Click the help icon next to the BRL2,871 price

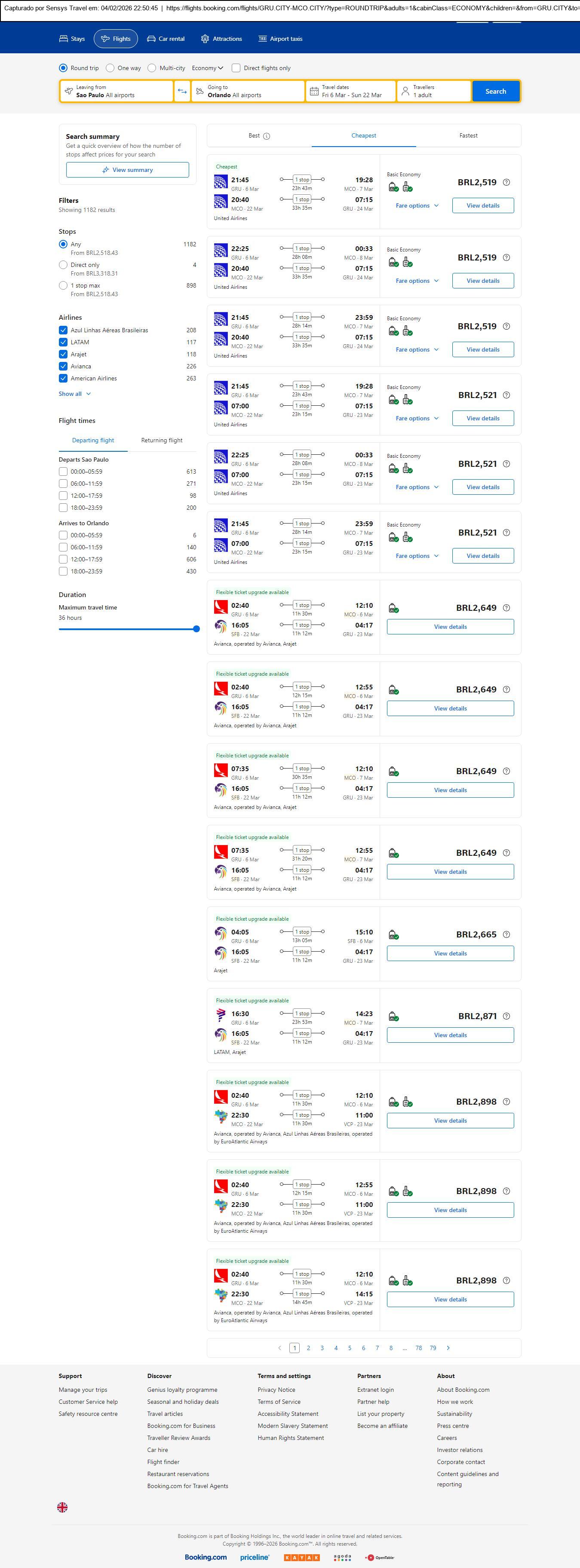coord(506,1016)
